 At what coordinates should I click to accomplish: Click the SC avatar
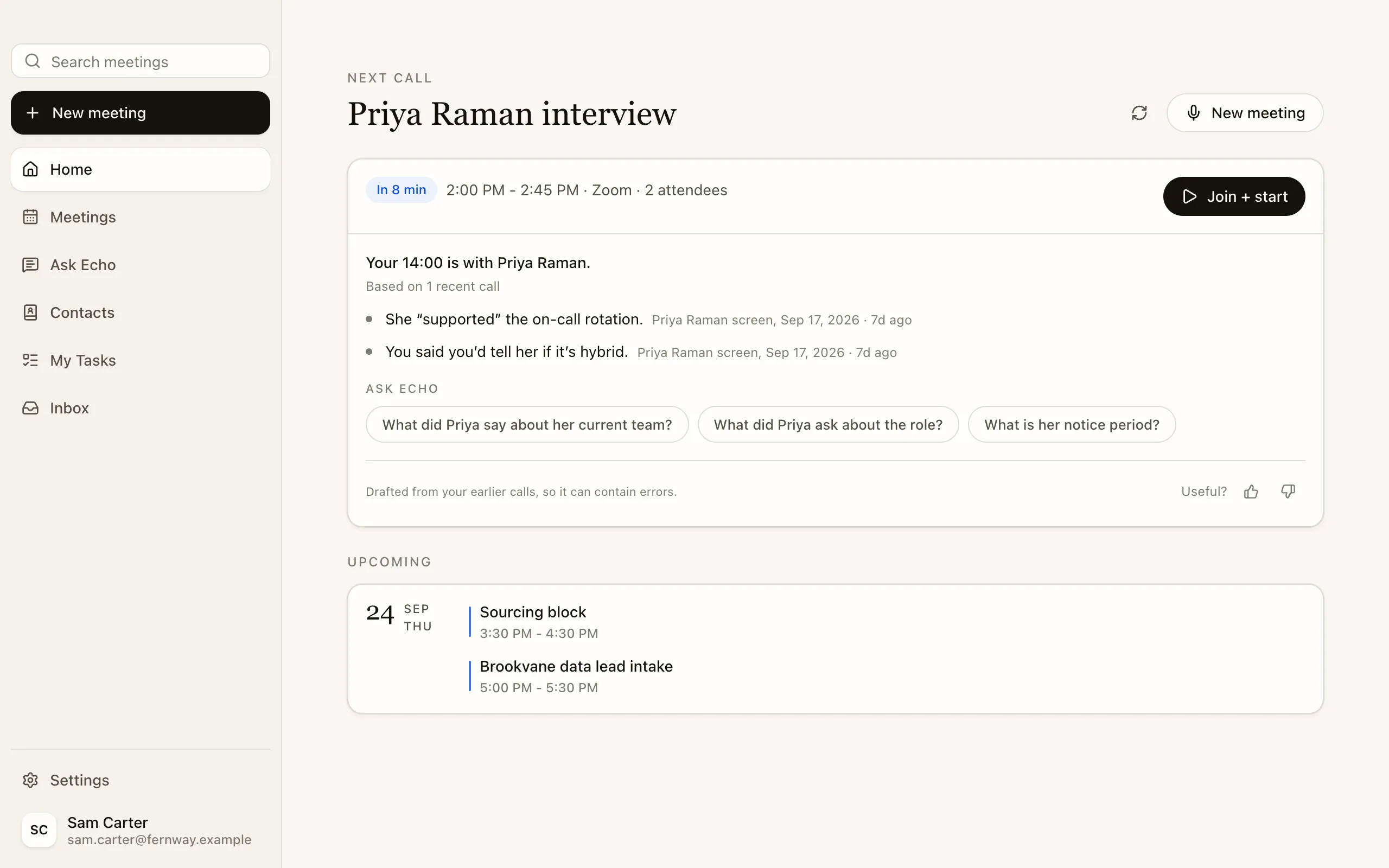point(39,829)
